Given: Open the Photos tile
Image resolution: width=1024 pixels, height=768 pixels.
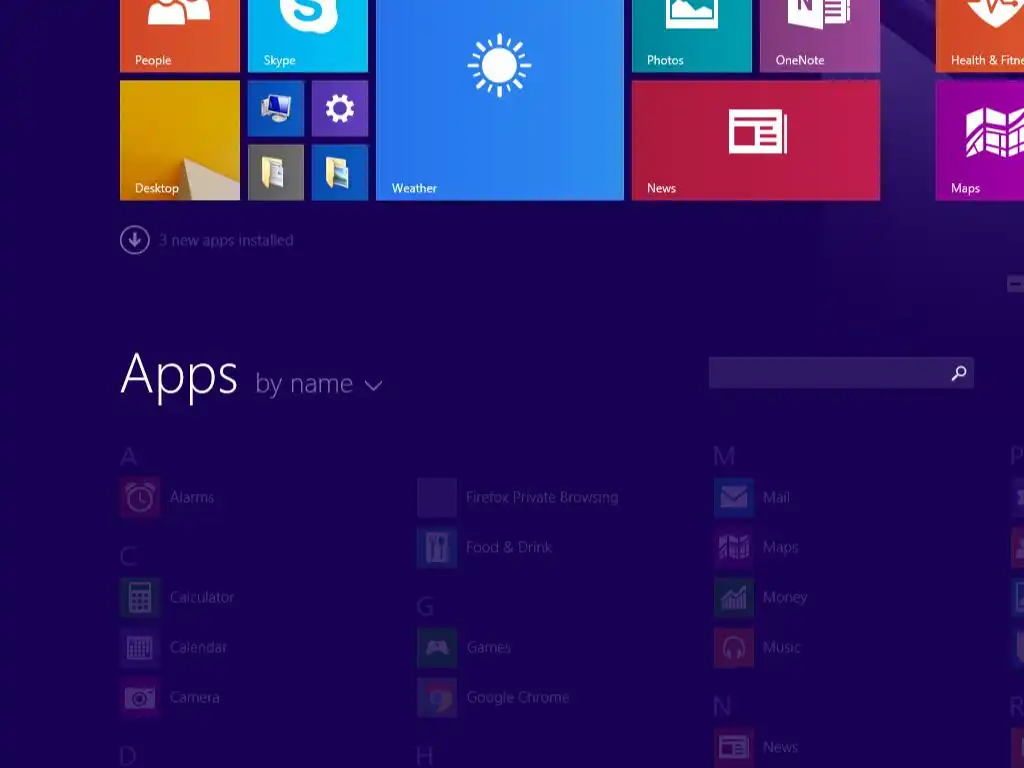Looking at the screenshot, I should pyautogui.click(x=692, y=36).
